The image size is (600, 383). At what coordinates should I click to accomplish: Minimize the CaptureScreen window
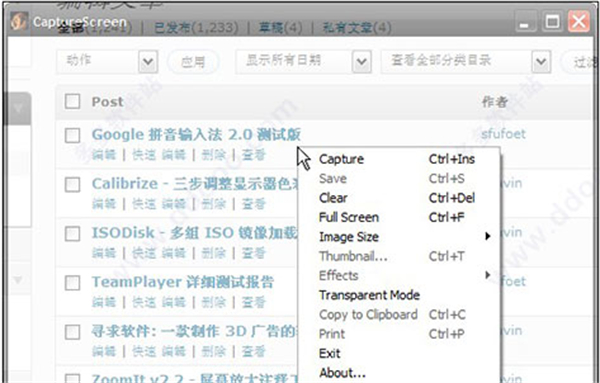(525, 23)
